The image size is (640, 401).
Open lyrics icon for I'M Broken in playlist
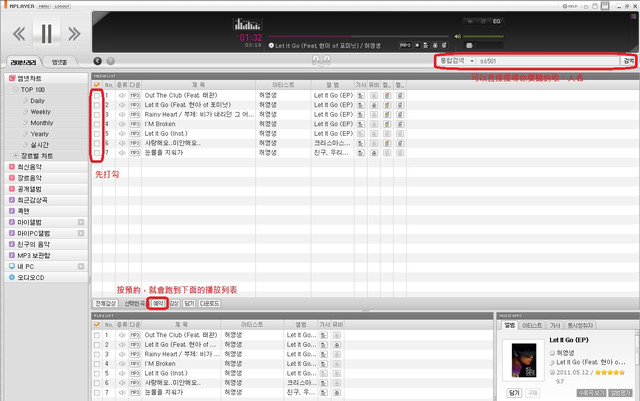(x=324, y=364)
